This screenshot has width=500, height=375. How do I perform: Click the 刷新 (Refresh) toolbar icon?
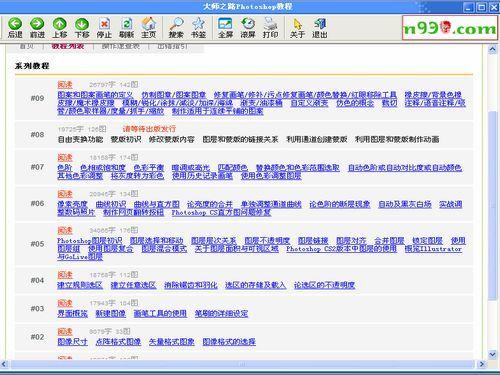(x=126, y=28)
